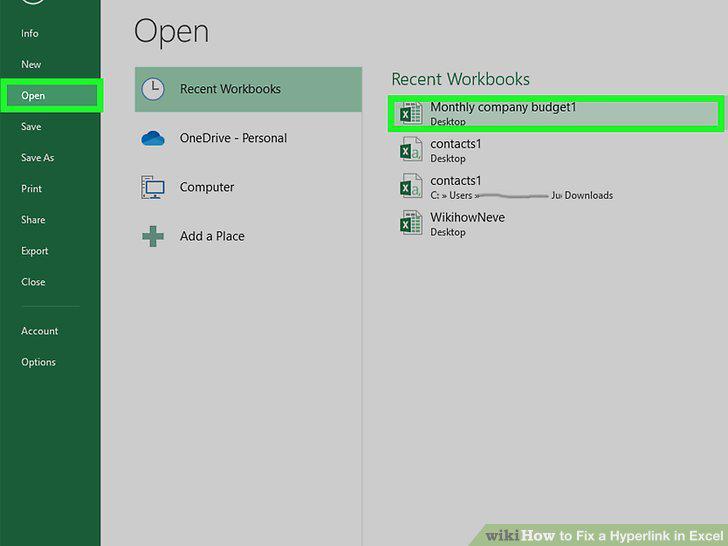Viewport: 728px width, 546px height.
Task: Click the Computer monitor icon
Action: [153, 187]
